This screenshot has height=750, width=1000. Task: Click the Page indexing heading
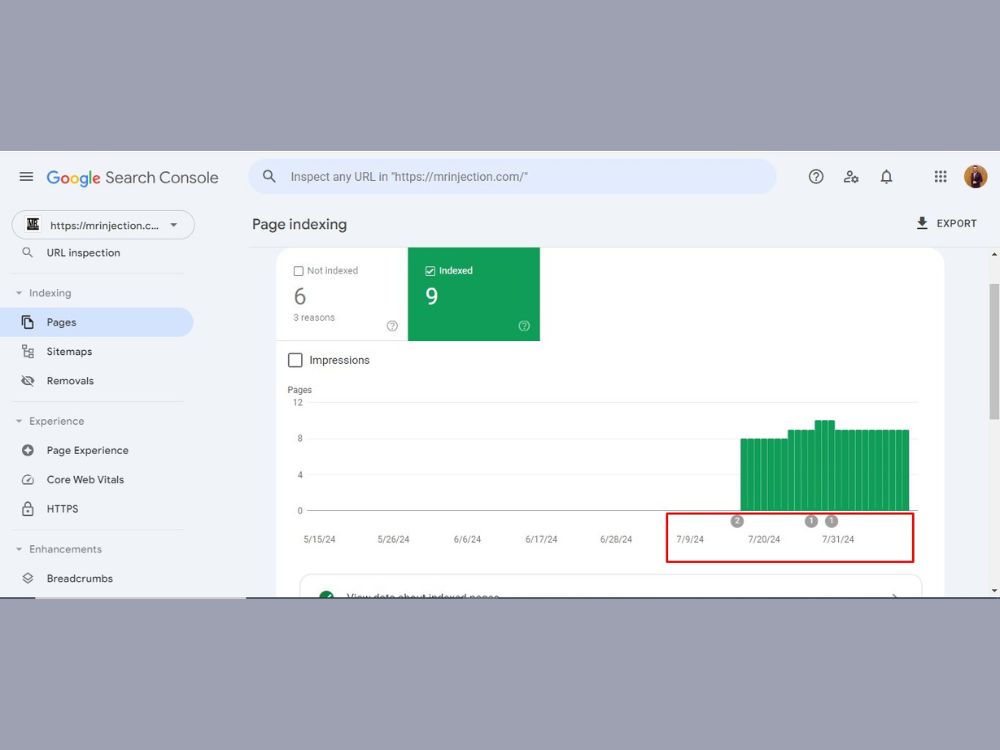pyautogui.click(x=299, y=224)
